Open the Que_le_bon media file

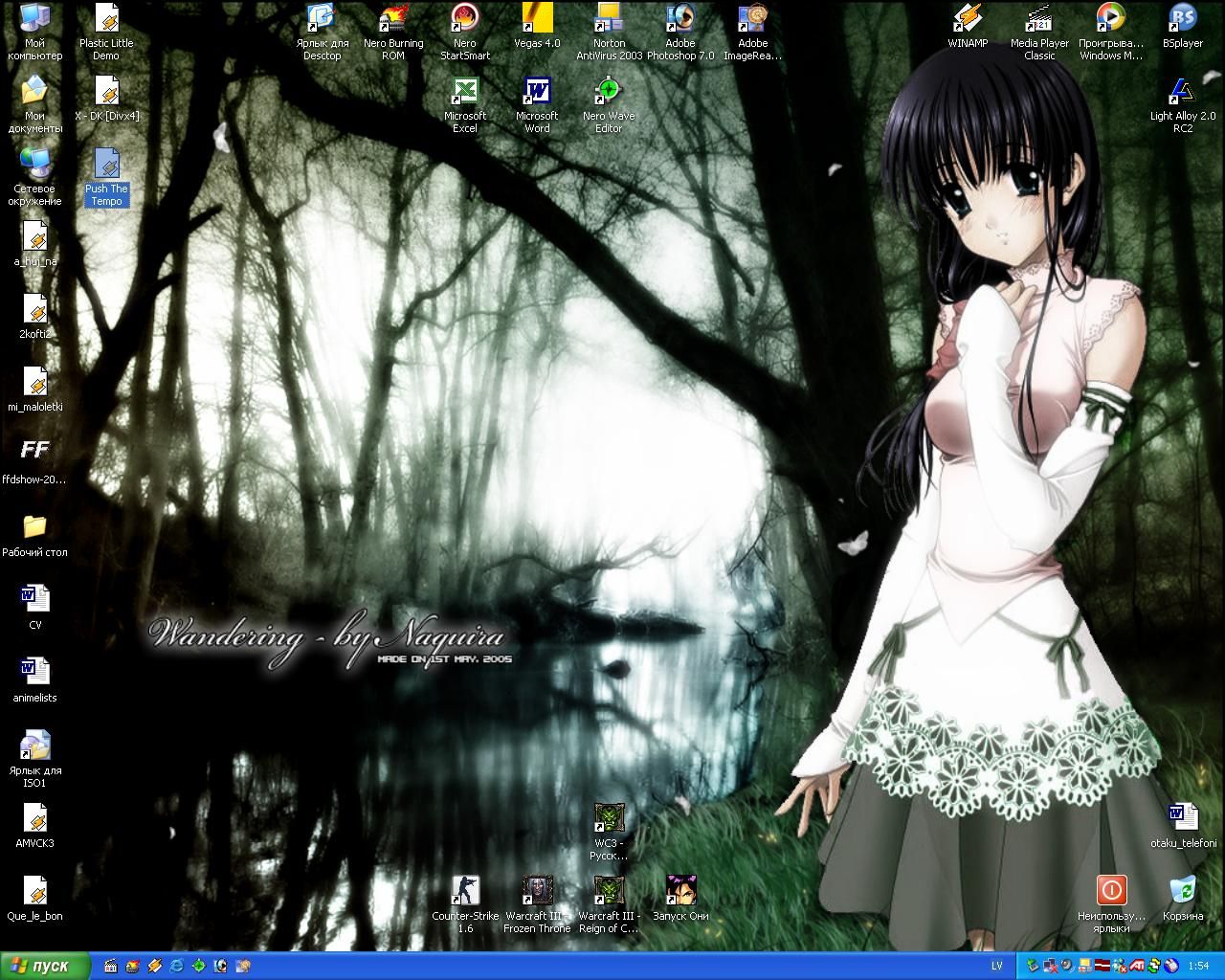(x=34, y=900)
